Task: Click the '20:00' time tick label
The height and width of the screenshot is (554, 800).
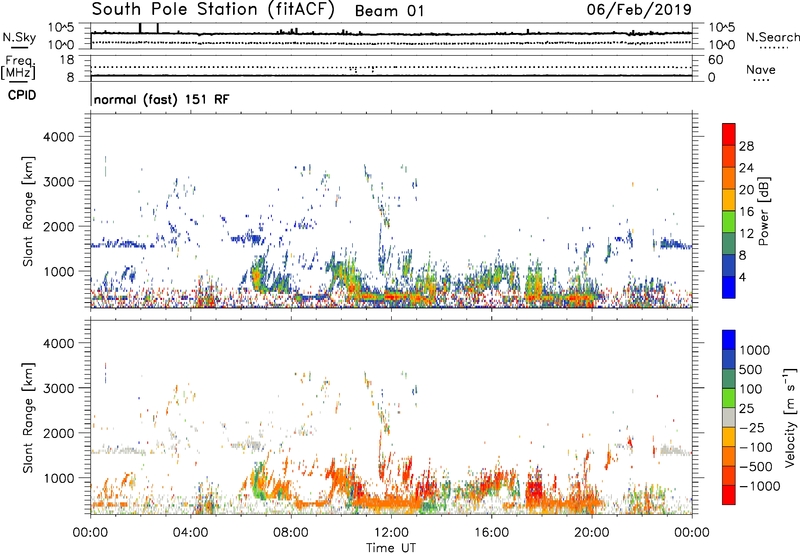Action: pyautogui.click(x=592, y=533)
